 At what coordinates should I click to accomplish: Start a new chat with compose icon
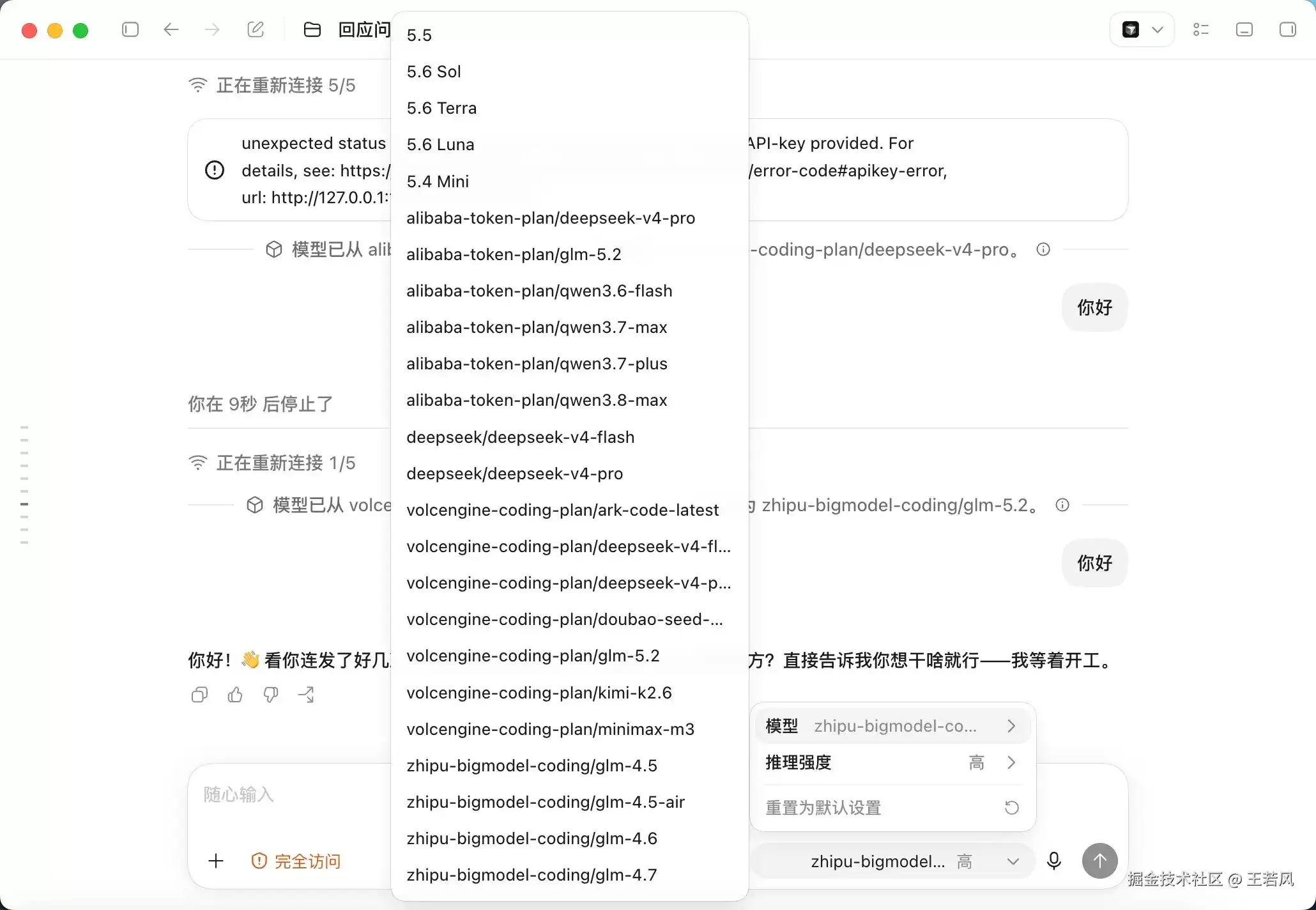256,29
